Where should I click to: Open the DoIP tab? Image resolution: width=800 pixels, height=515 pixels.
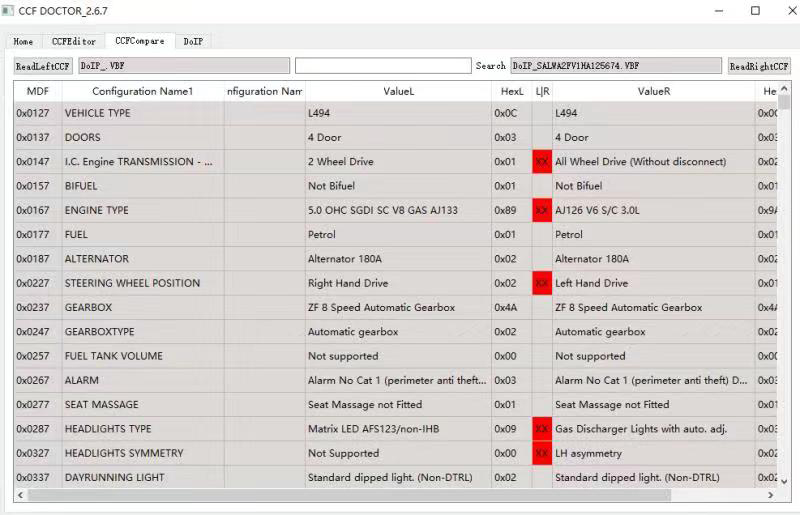[193, 41]
